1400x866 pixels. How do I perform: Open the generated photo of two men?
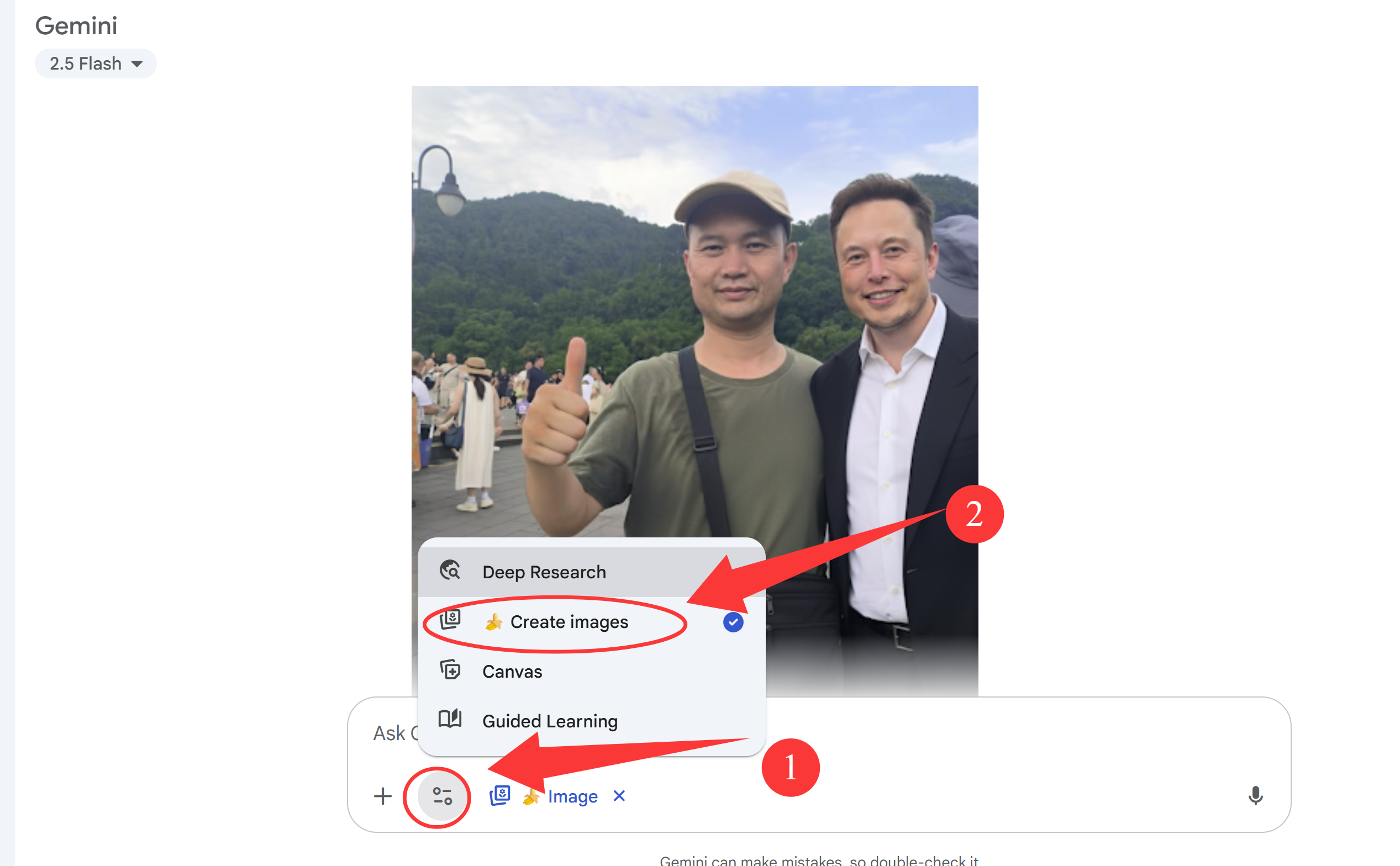694,391
